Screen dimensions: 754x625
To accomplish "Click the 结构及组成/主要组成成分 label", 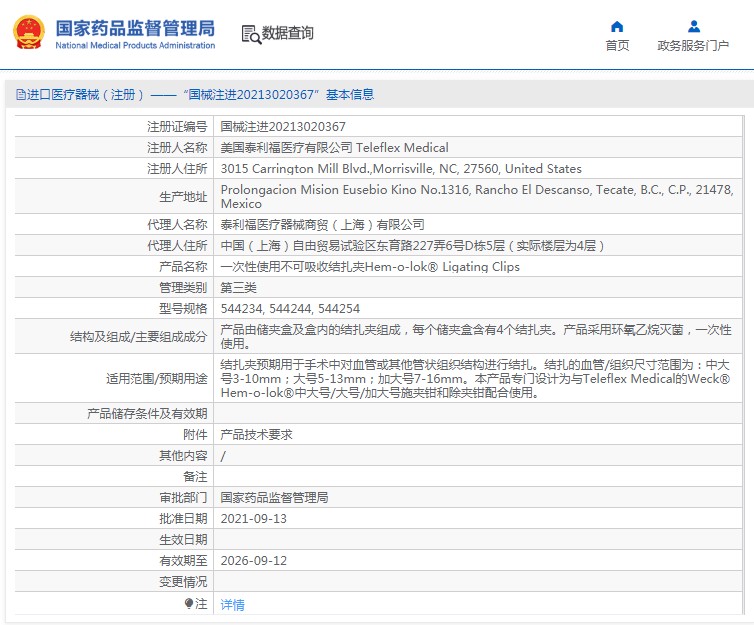I will pyautogui.click(x=138, y=337).
